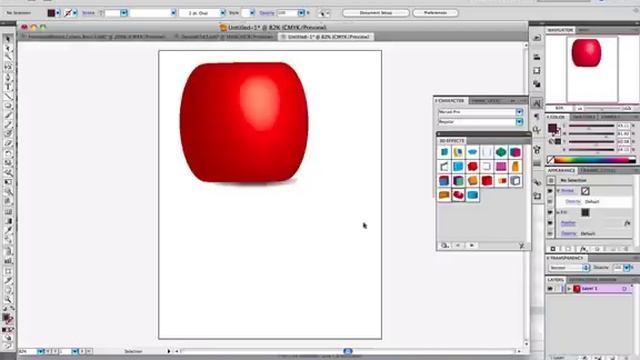Screen dimensions: 640x360
Task: Select the Zoom tool magnifier
Action: (8, 300)
